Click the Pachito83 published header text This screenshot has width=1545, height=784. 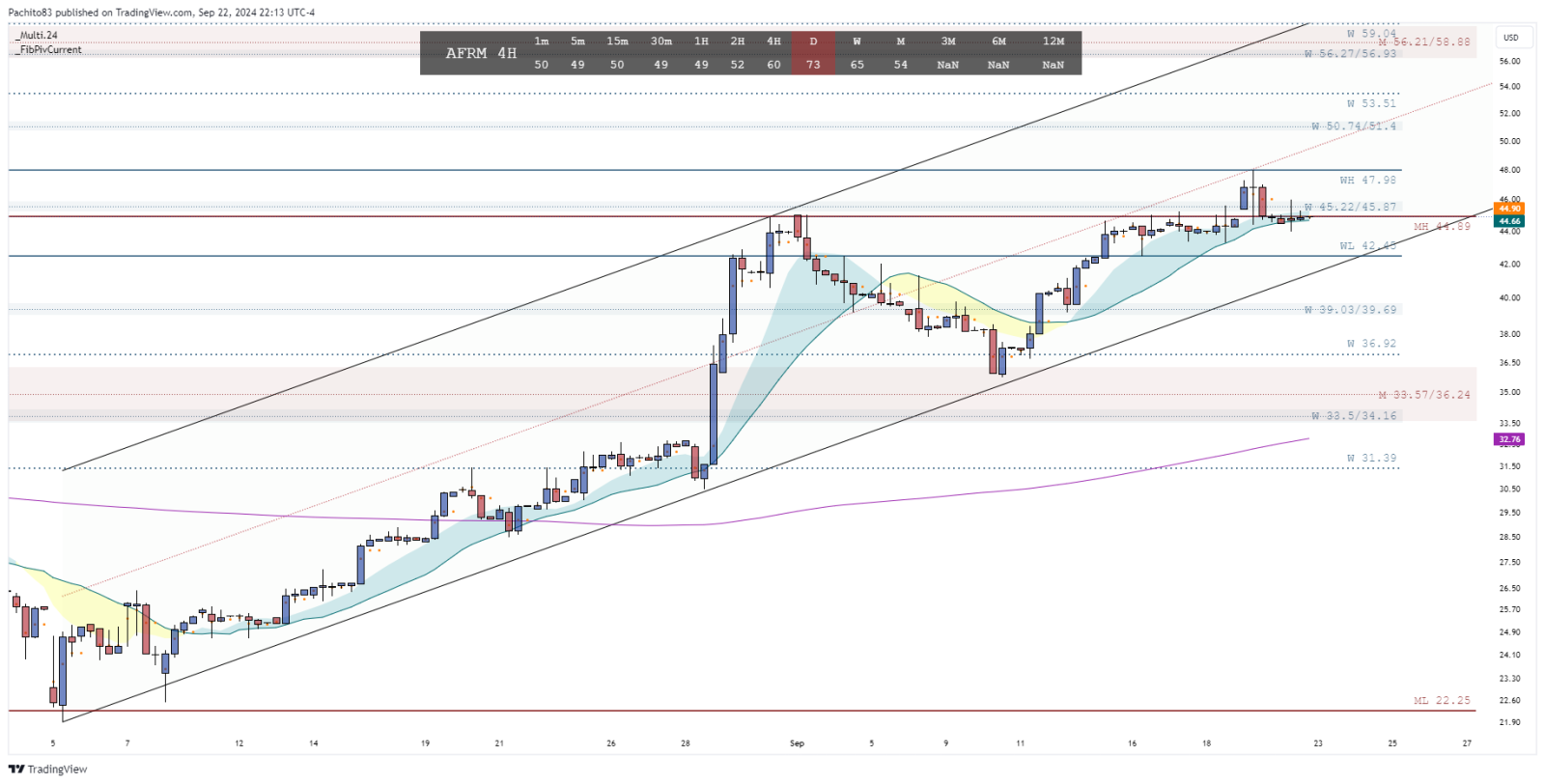pos(161,13)
